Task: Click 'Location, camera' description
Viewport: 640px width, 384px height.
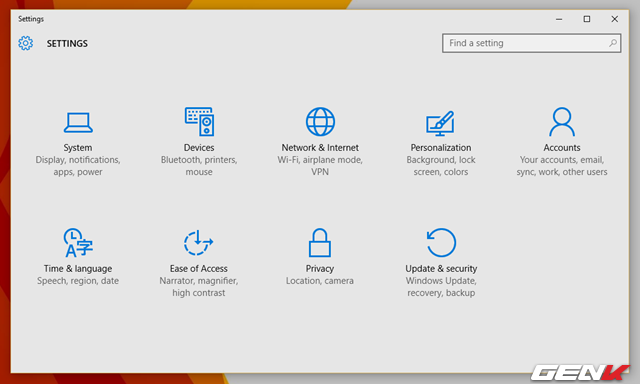Action: tap(320, 281)
